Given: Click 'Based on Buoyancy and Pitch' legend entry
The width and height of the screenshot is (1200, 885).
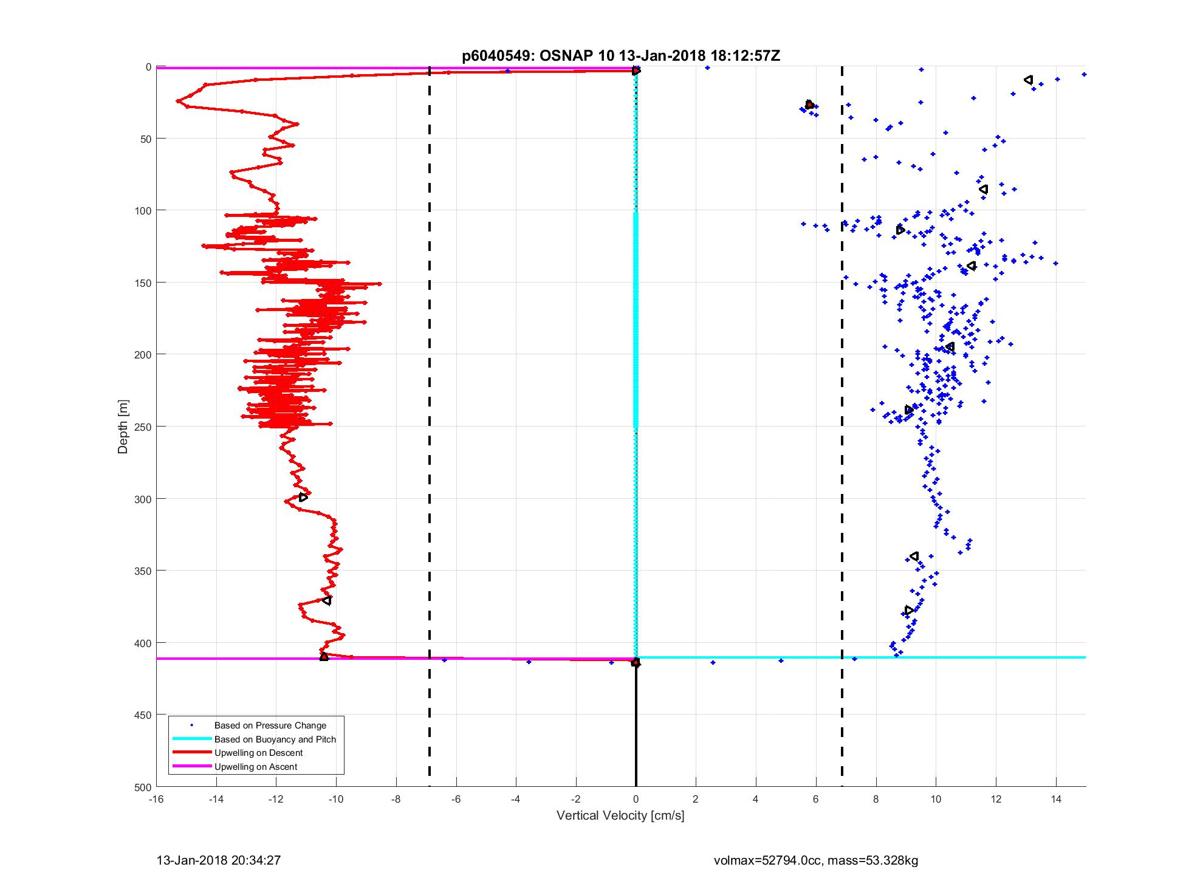Looking at the screenshot, I should 275,739.
